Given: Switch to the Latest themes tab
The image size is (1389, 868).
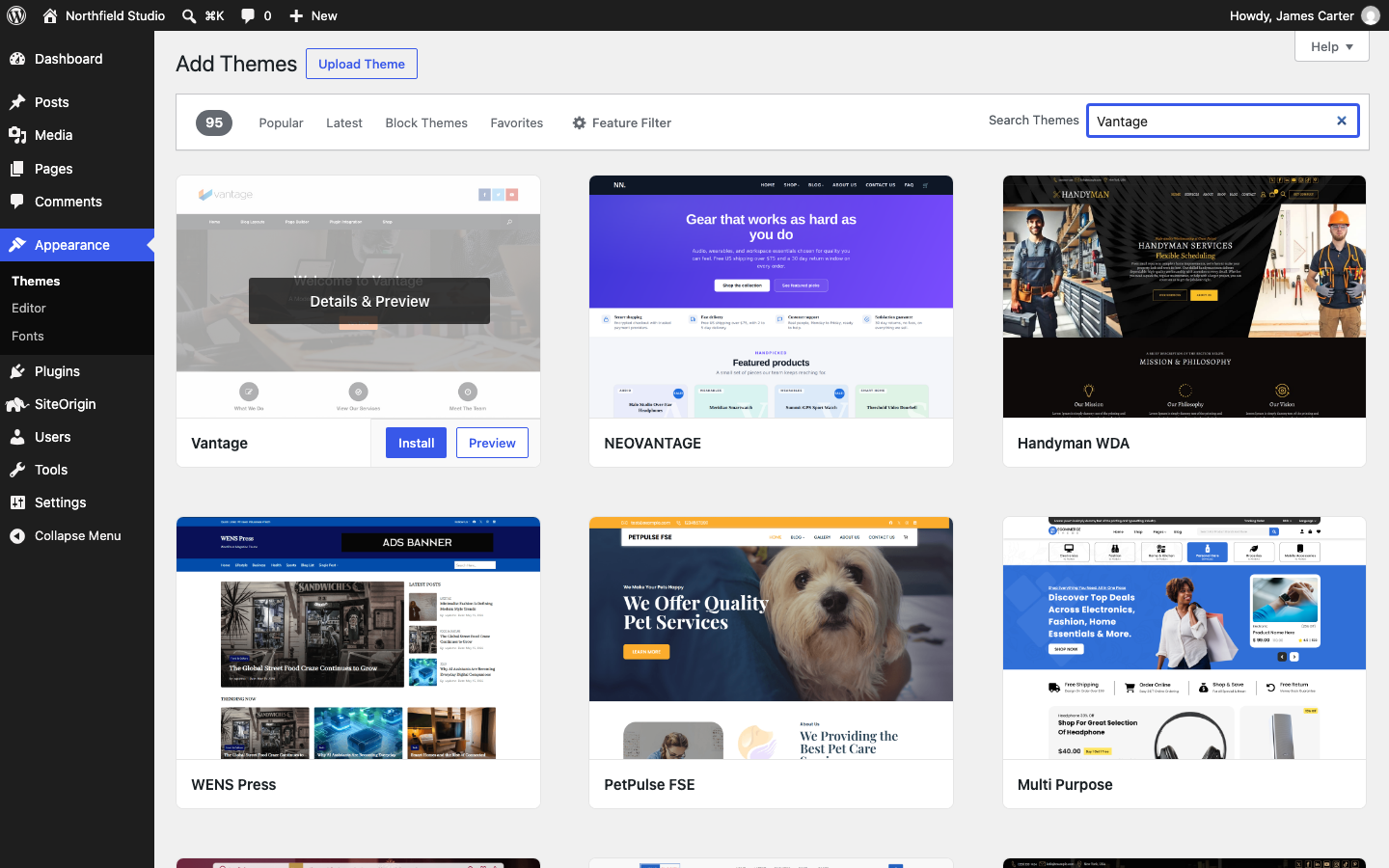Looking at the screenshot, I should point(344,122).
